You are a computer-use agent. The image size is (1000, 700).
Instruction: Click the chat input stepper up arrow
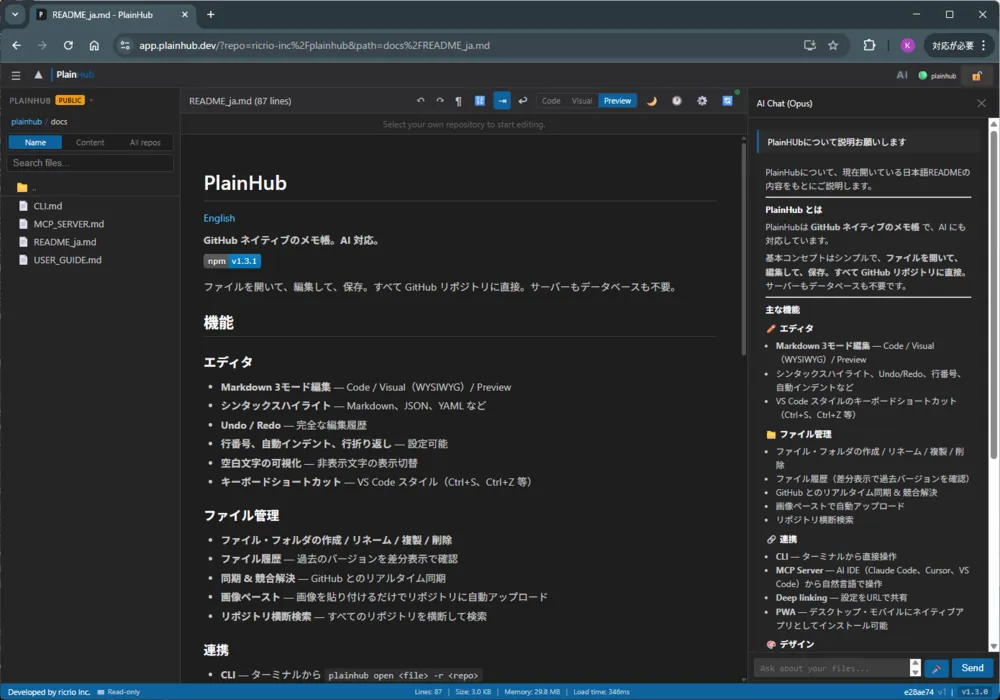tap(915, 663)
